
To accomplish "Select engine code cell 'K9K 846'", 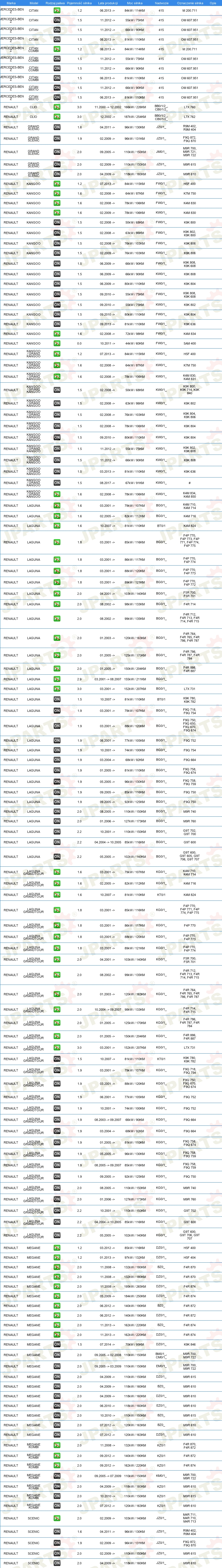I will pos(190,1345).
